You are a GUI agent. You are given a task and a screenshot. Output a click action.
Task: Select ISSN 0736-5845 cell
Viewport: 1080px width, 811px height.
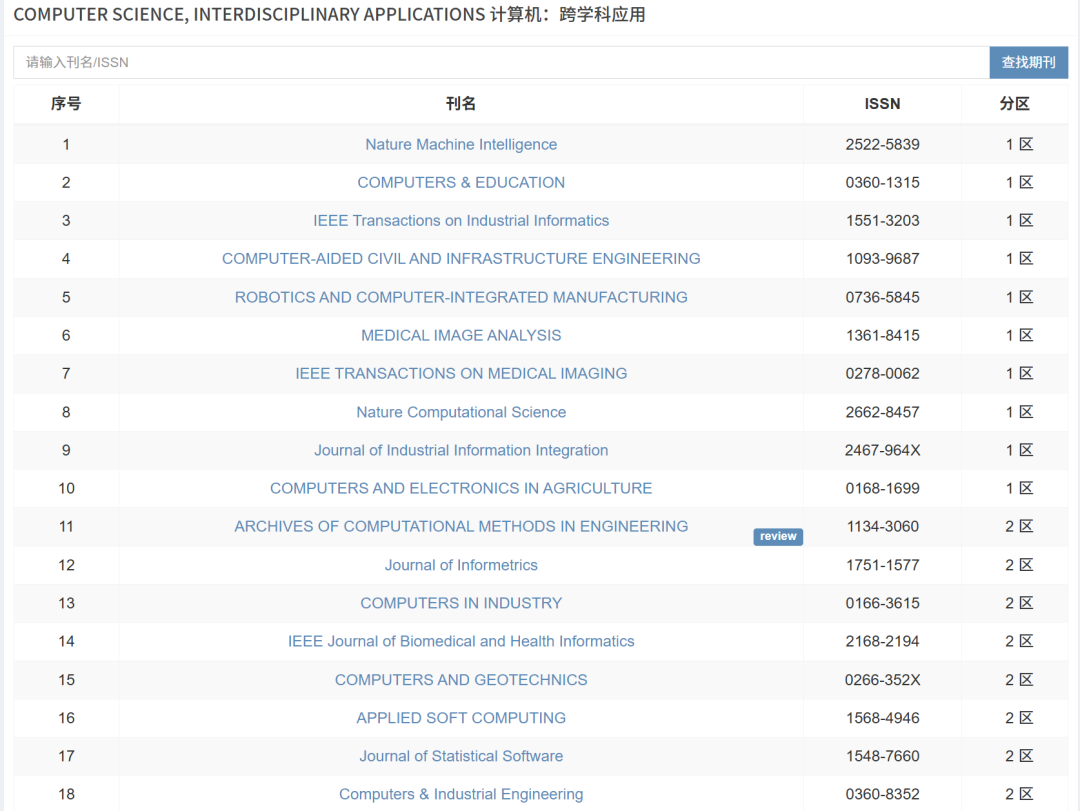882,297
